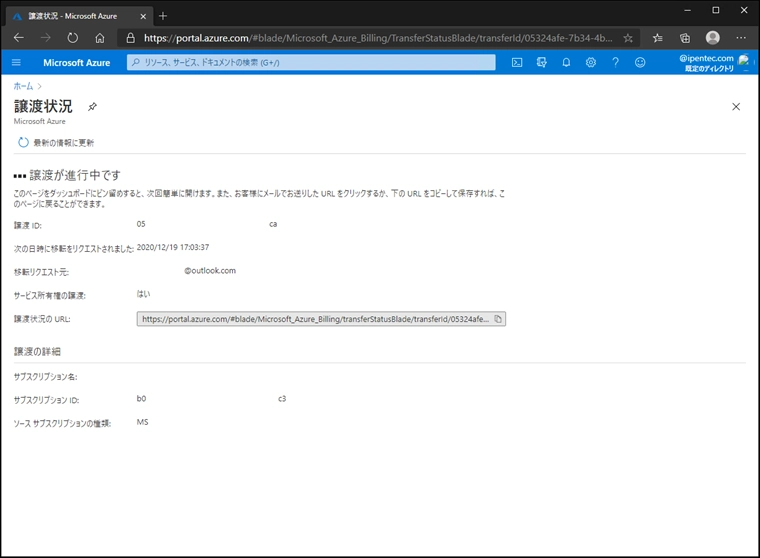The image size is (760, 558).
Task: Click the 移転リクエスト元 label
Action: tap(41, 272)
